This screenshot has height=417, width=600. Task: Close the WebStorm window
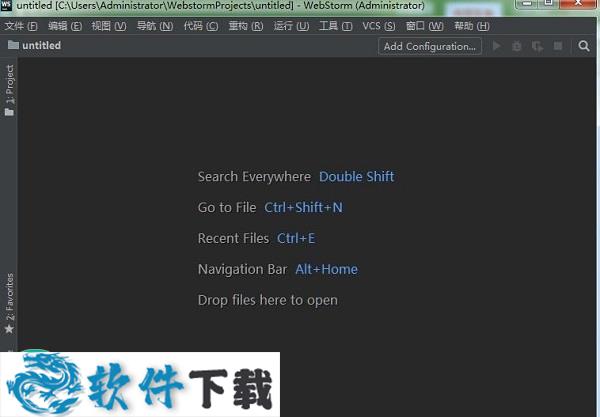(x=579, y=3)
